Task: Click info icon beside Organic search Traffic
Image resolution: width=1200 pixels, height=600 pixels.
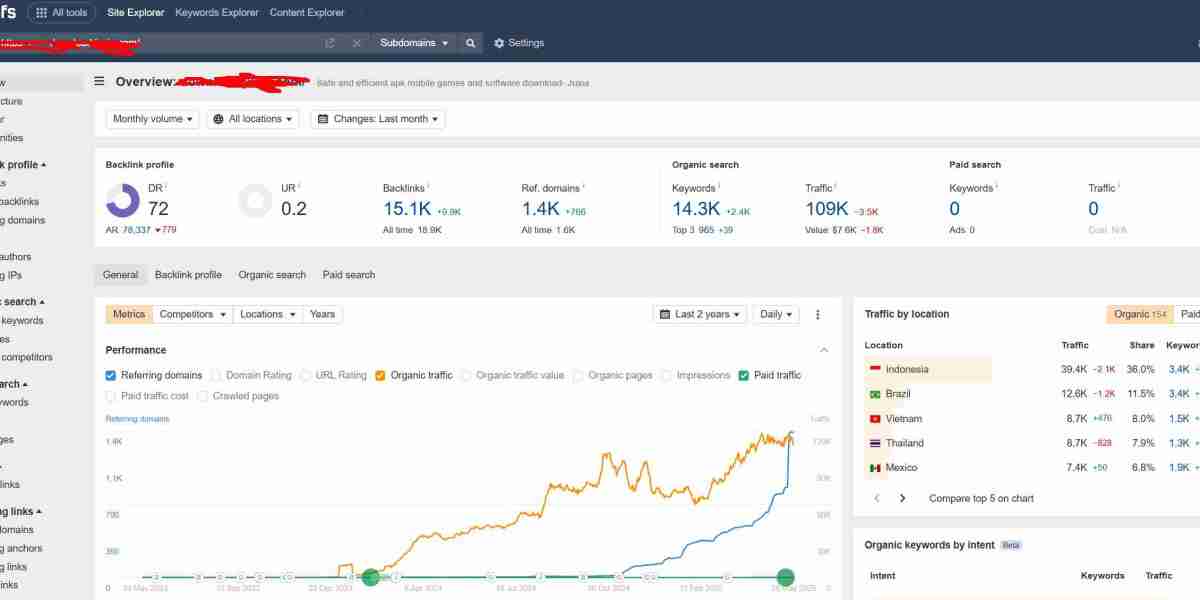Action: click(x=836, y=186)
